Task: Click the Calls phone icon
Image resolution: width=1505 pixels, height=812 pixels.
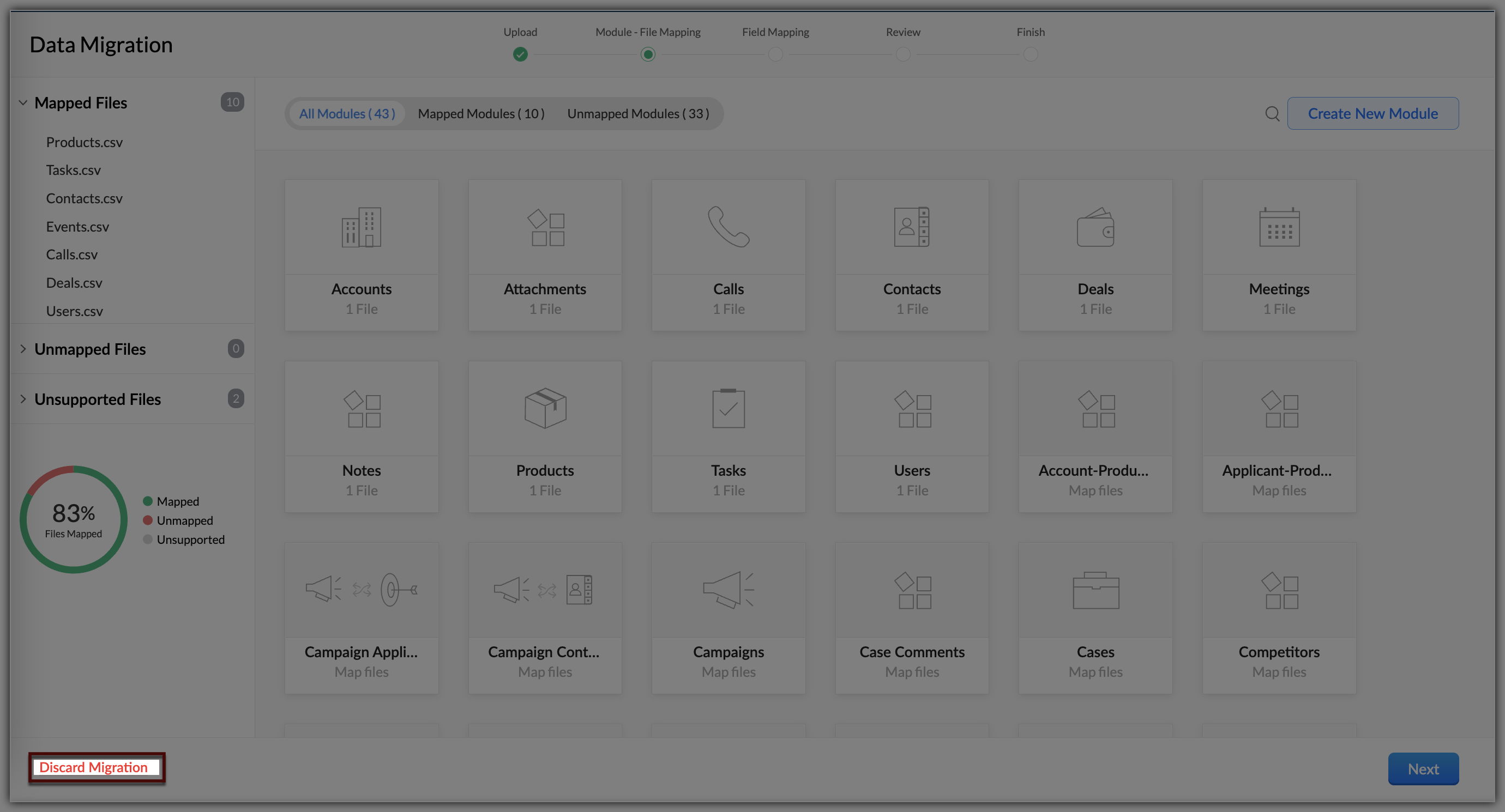Action: click(728, 227)
